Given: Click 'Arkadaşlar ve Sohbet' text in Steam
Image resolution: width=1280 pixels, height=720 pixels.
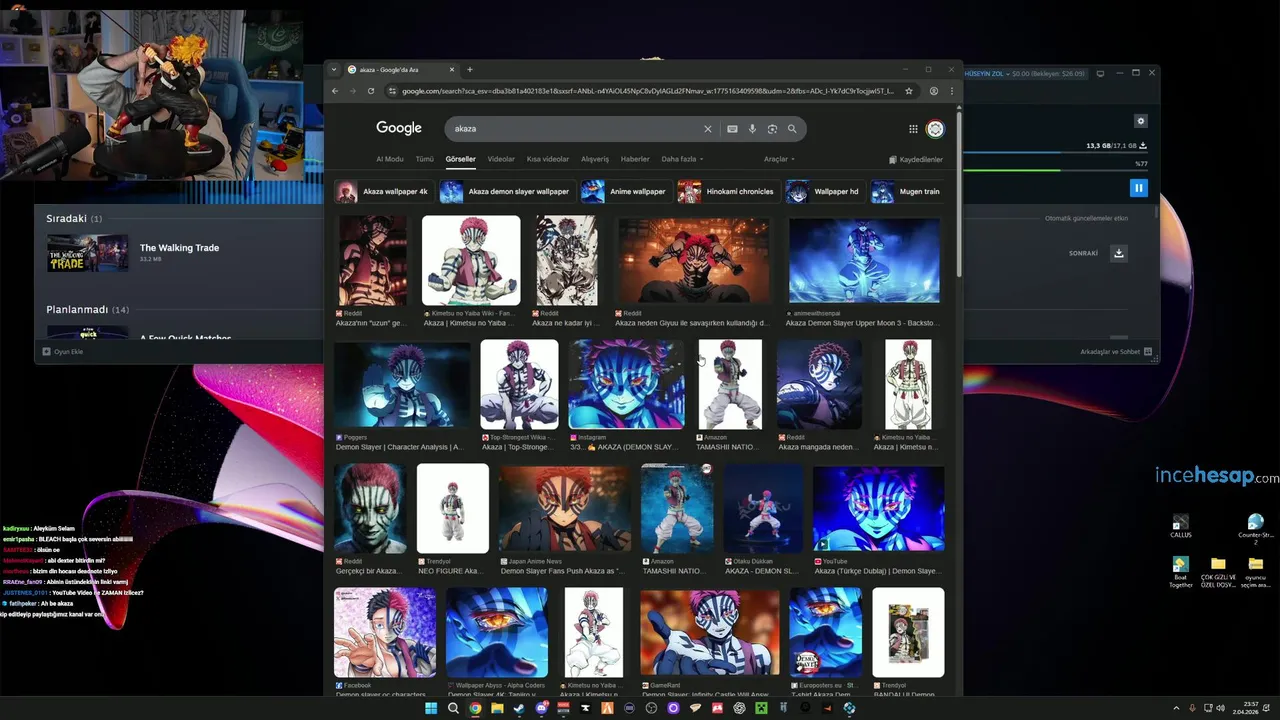Looking at the screenshot, I should pyautogui.click(x=1110, y=352).
